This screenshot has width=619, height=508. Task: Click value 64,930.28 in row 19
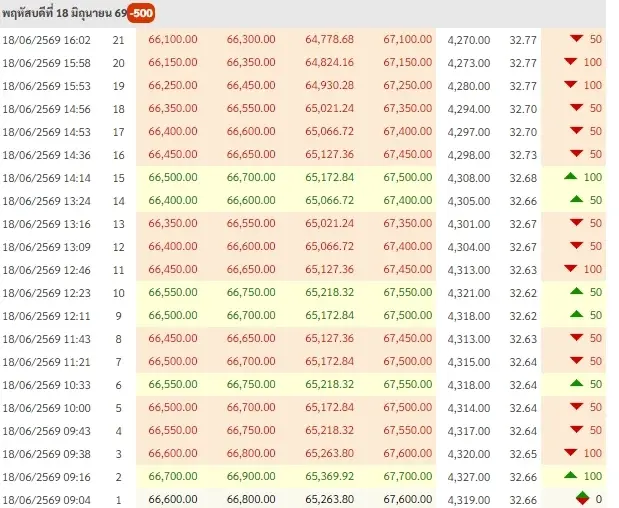click(330, 85)
